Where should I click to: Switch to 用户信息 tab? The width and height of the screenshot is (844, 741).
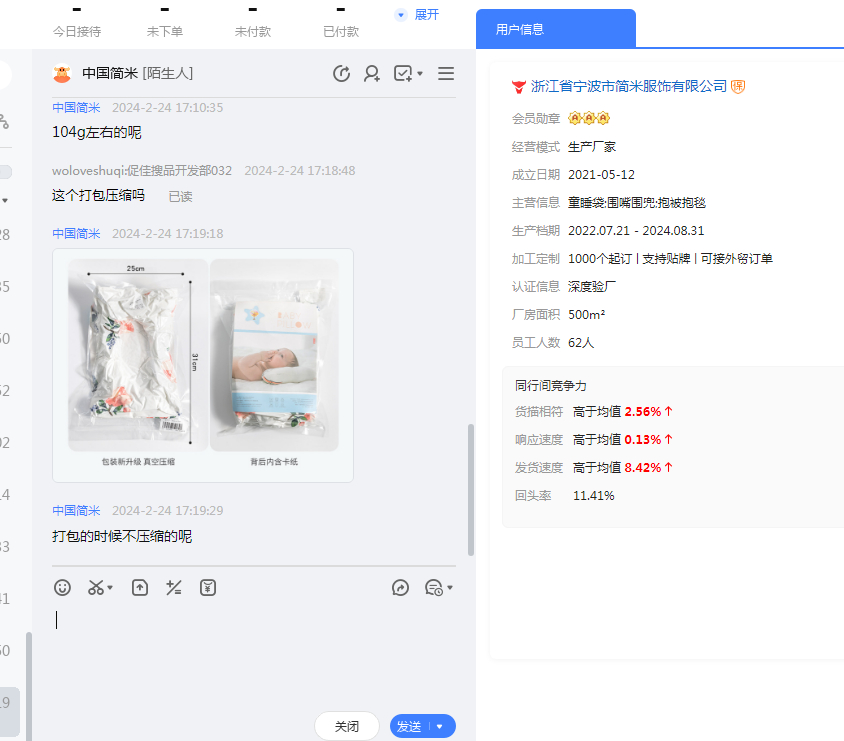coord(555,29)
